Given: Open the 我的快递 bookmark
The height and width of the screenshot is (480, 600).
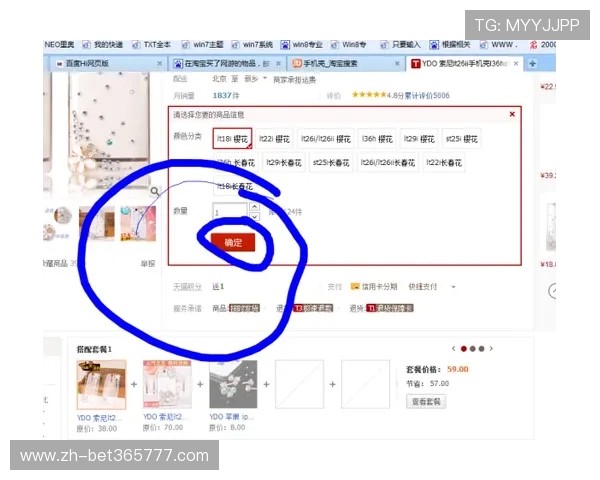Looking at the screenshot, I should coord(103,45).
